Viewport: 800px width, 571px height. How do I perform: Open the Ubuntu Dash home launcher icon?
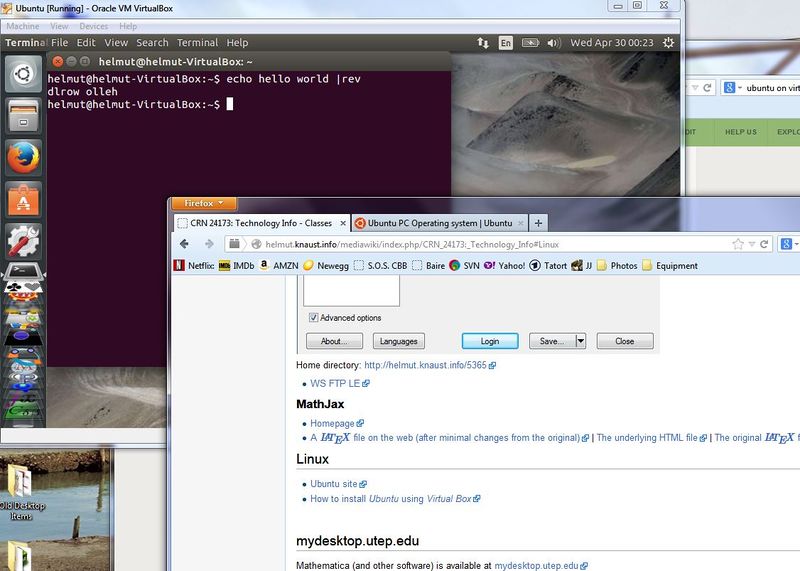tap(23, 75)
